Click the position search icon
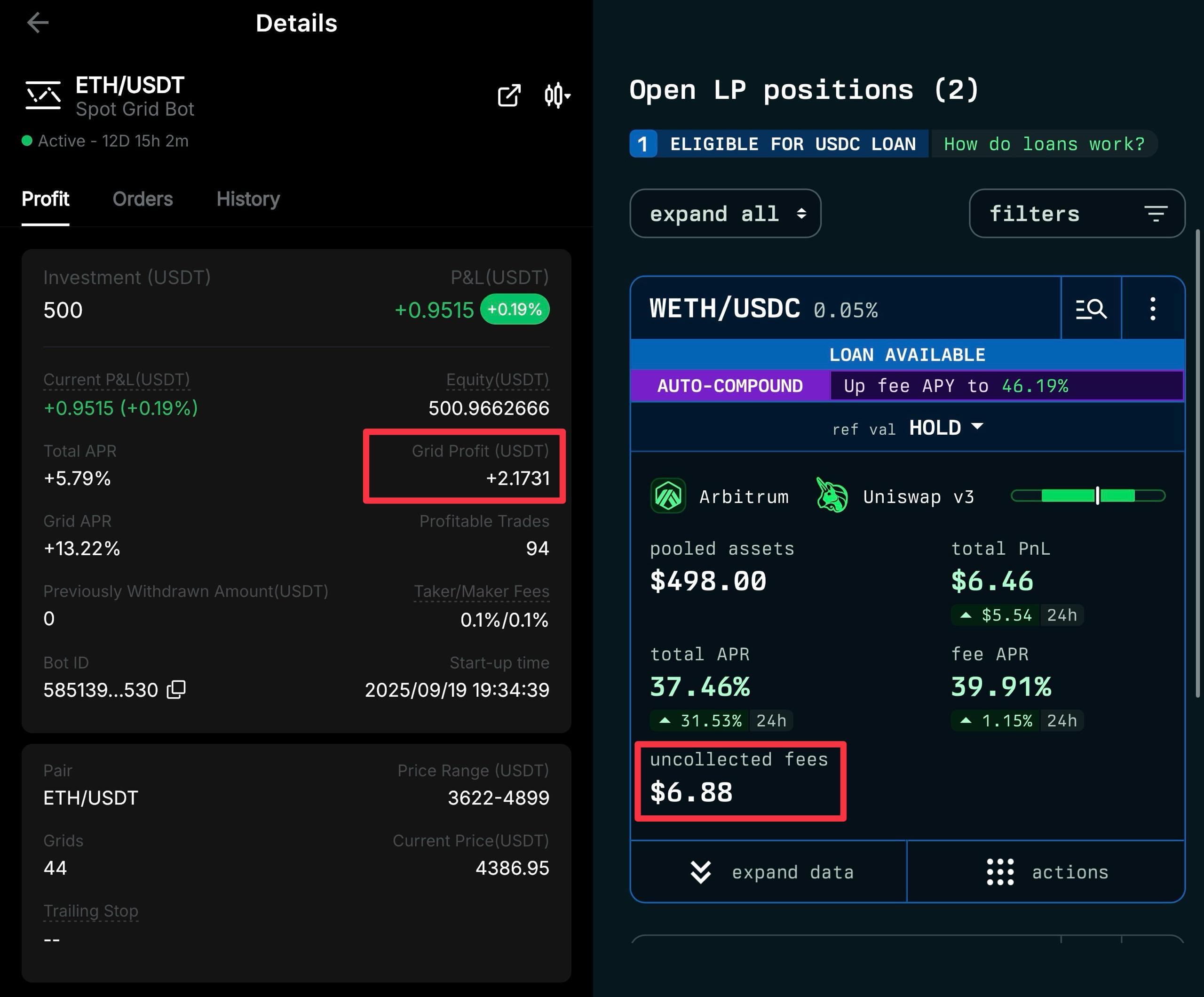This screenshot has height=997, width=1204. (x=1091, y=309)
